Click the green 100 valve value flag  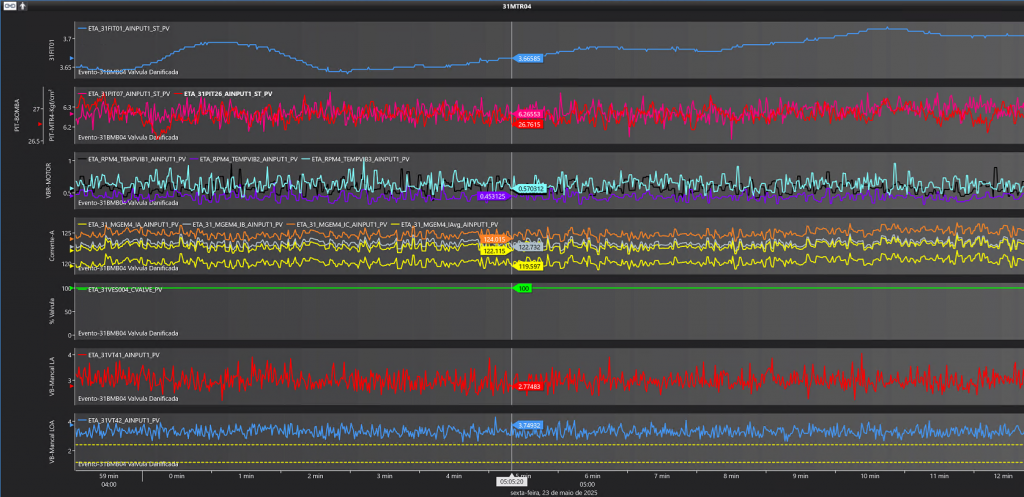point(523,288)
